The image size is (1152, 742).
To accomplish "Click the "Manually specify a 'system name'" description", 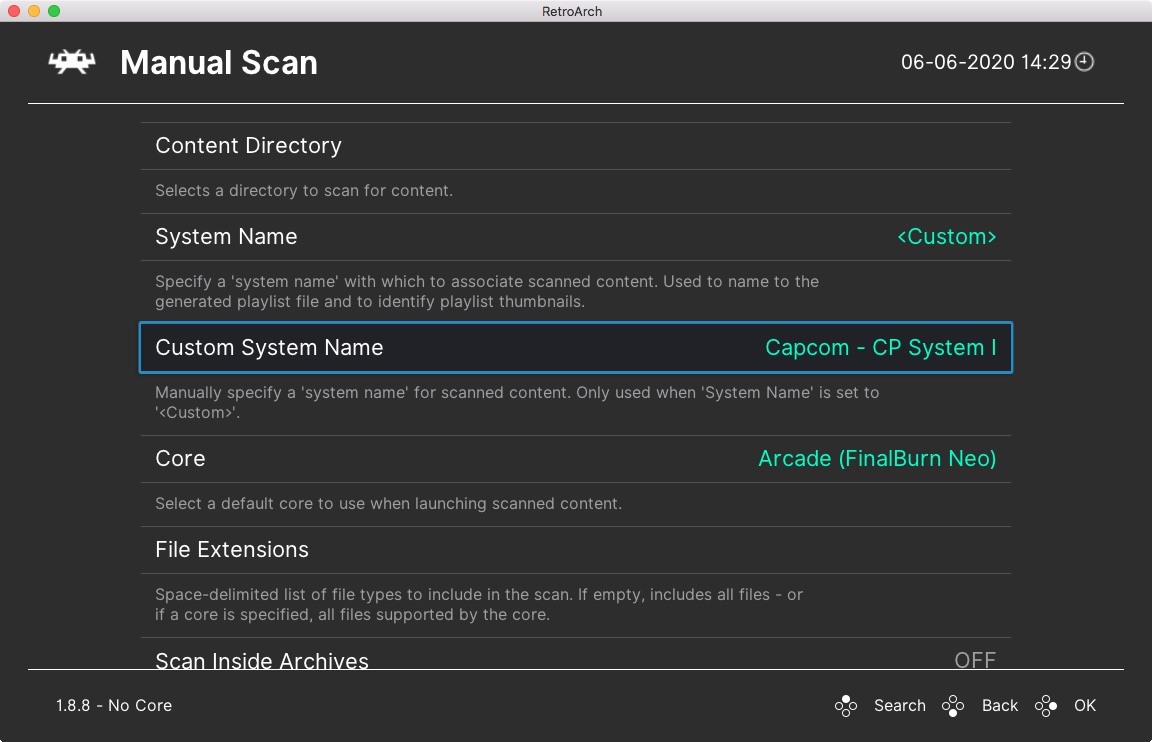I will [517, 403].
